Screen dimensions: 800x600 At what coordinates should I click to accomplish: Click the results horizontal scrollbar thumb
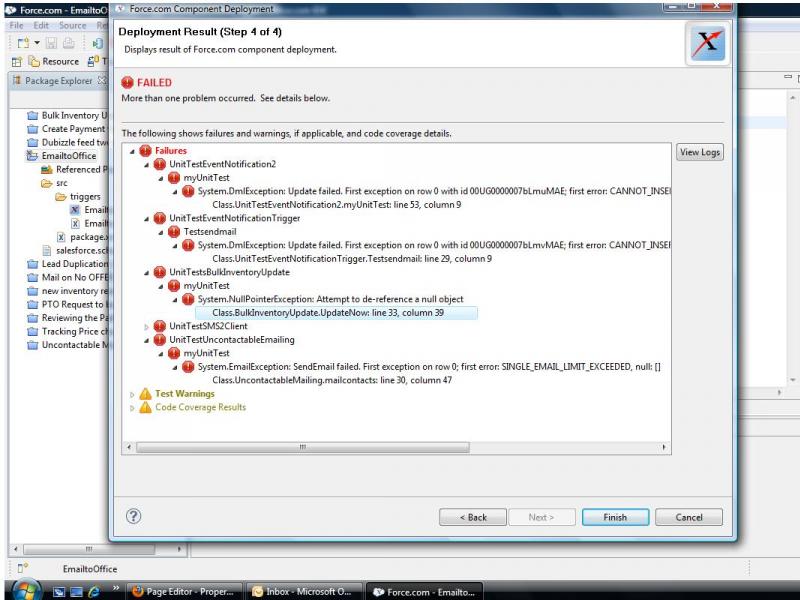(x=303, y=447)
